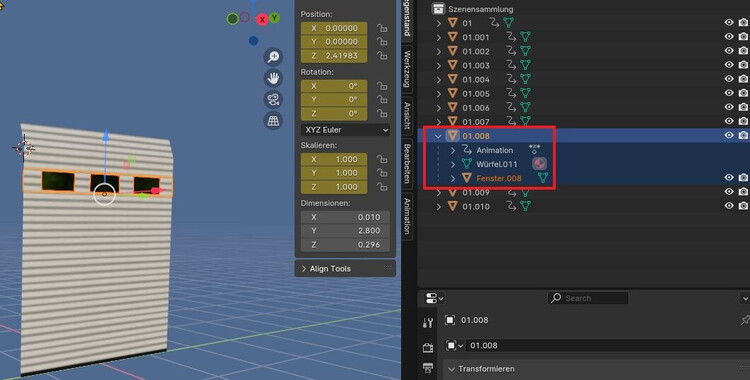
Task: Open the Werkzeug sidebar tab
Action: coord(407,68)
